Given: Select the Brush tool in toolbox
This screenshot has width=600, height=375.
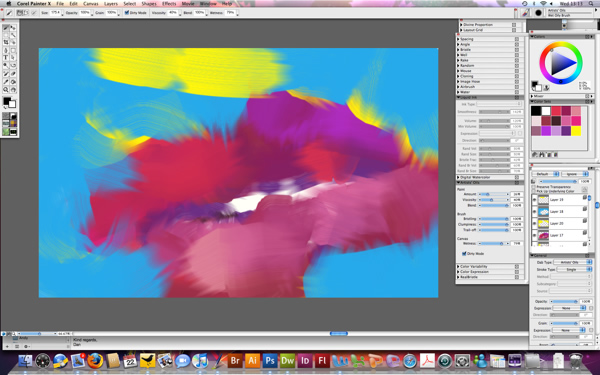Looking at the screenshot, I should click(x=6, y=28).
